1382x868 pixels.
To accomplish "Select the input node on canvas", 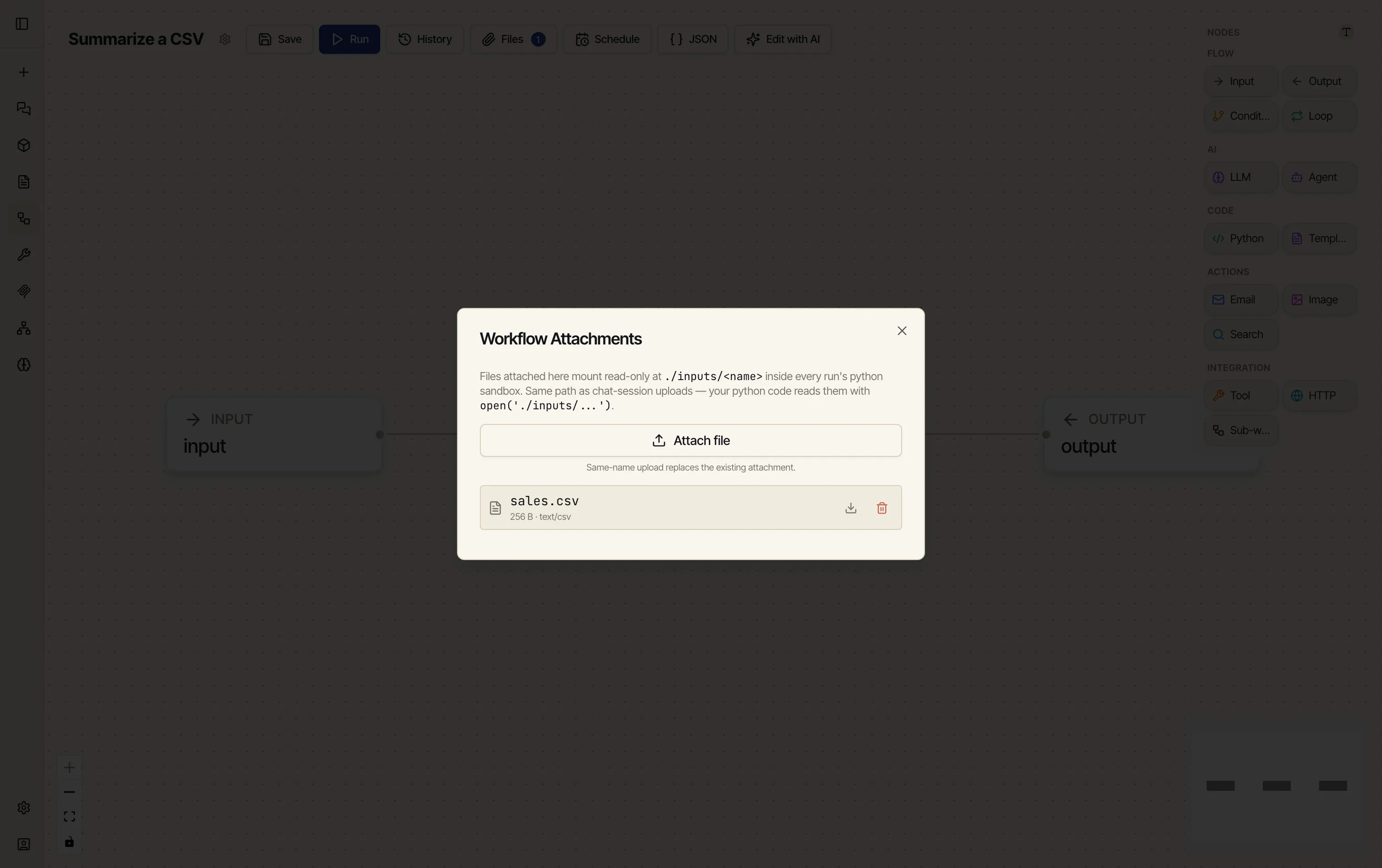I will [x=274, y=434].
